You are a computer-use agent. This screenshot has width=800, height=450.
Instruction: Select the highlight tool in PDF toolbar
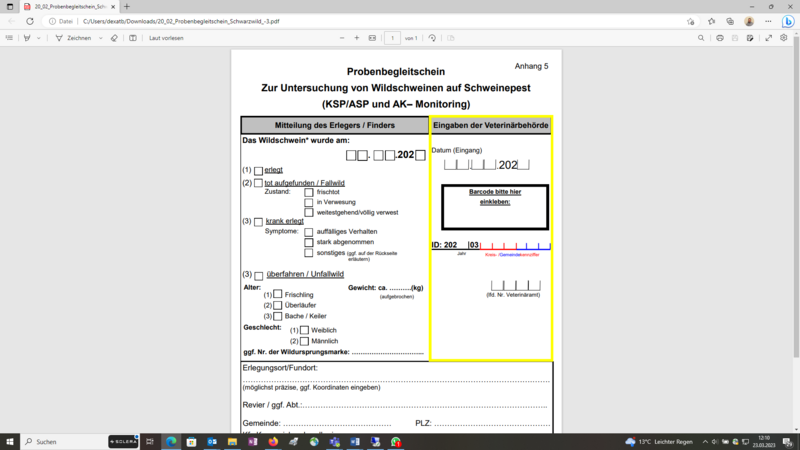27,38
